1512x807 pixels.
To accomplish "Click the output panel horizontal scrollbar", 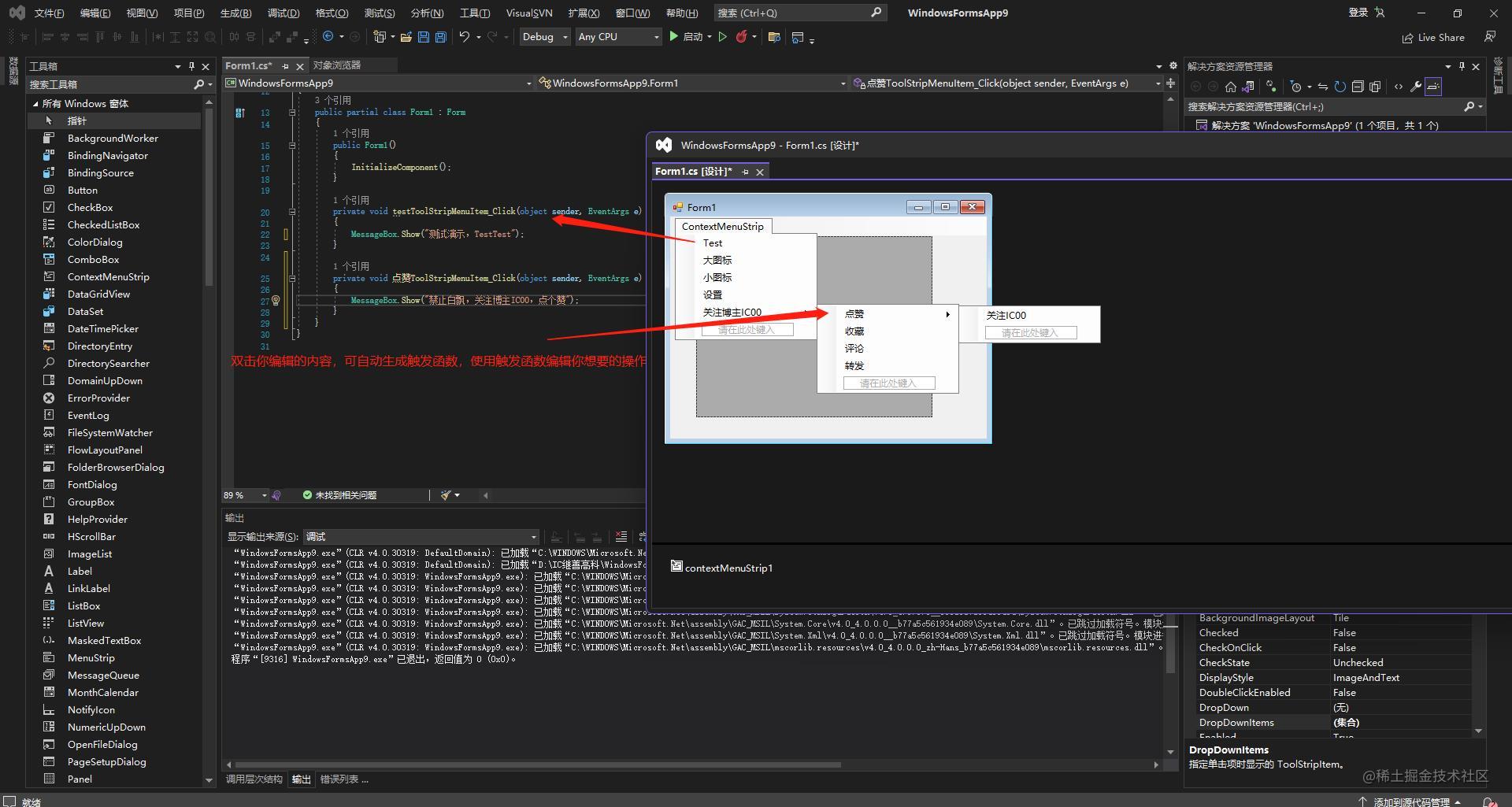I will [538, 764].
